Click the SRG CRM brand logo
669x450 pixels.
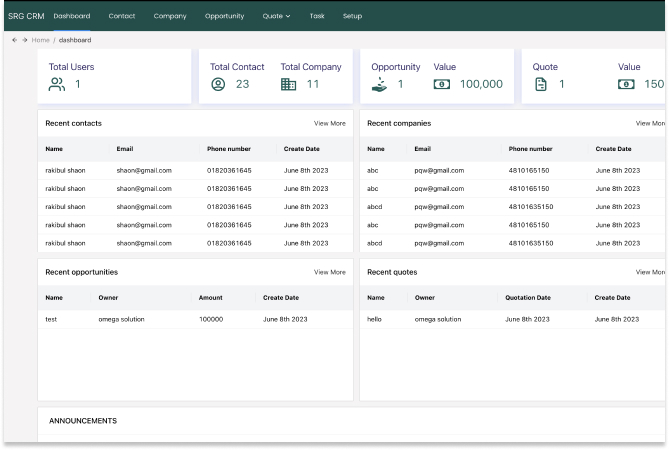26,16
